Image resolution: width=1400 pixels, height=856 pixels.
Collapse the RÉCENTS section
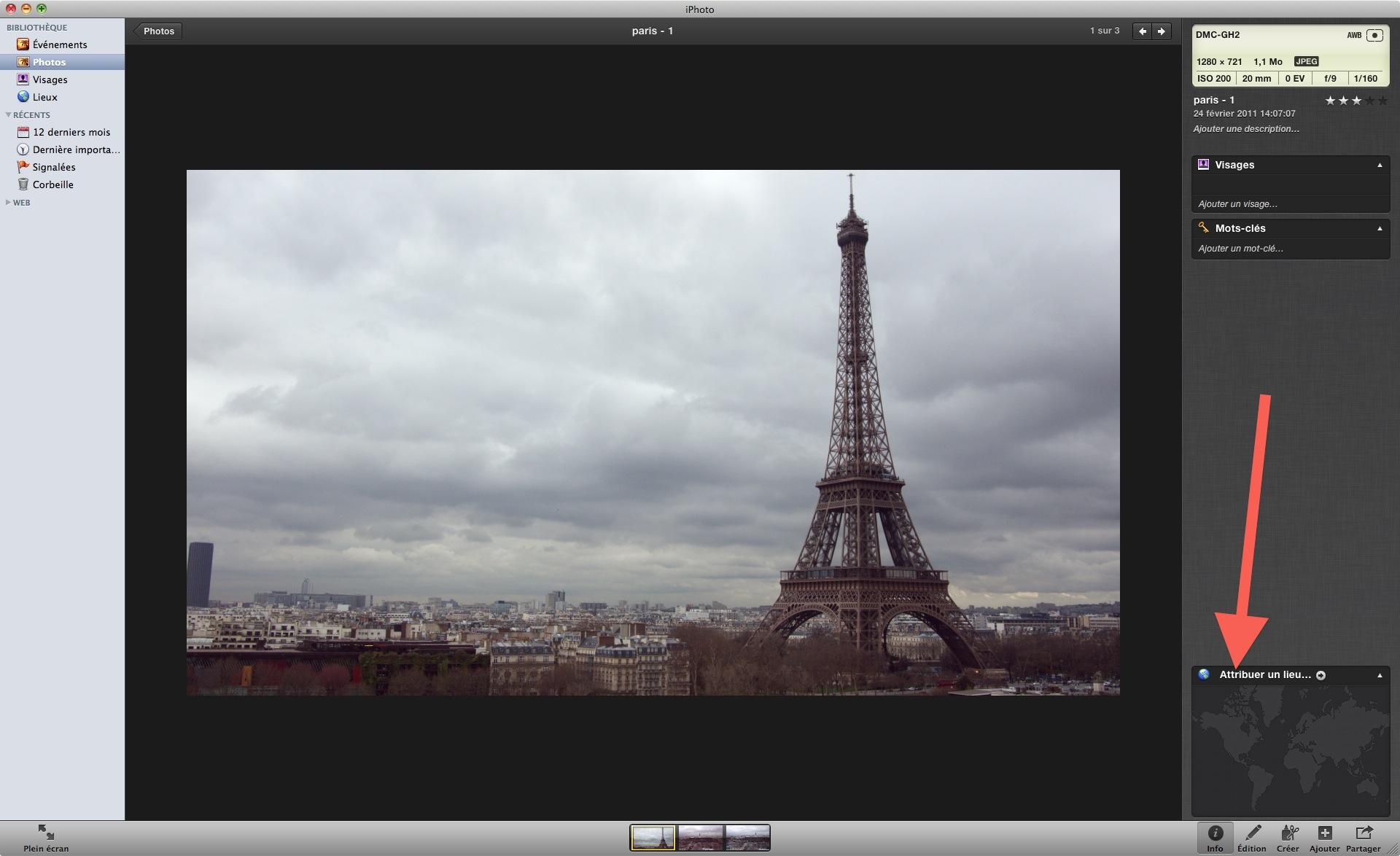[x=8, y=114]
